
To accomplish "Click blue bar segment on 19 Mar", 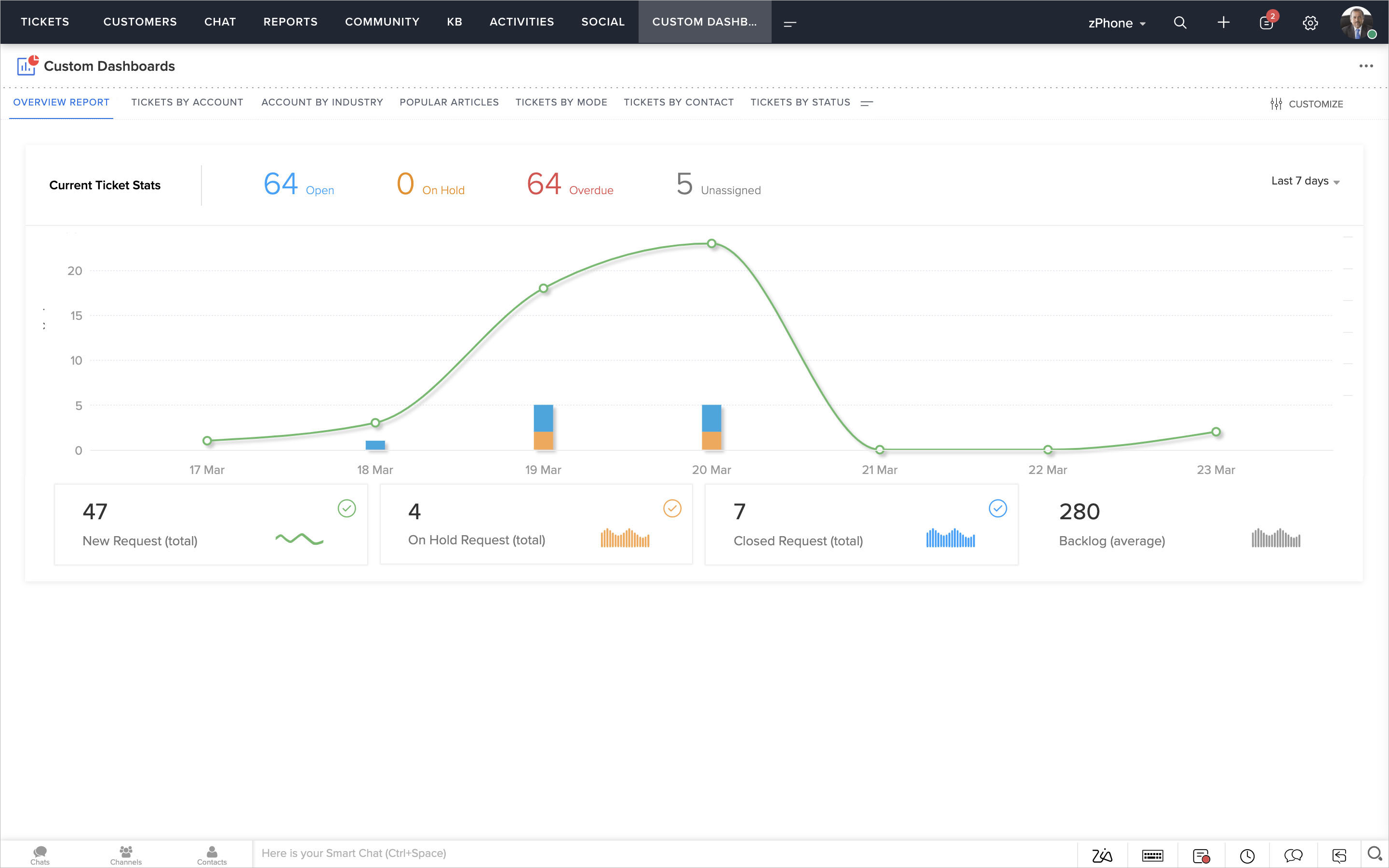I will click(543, 418).
